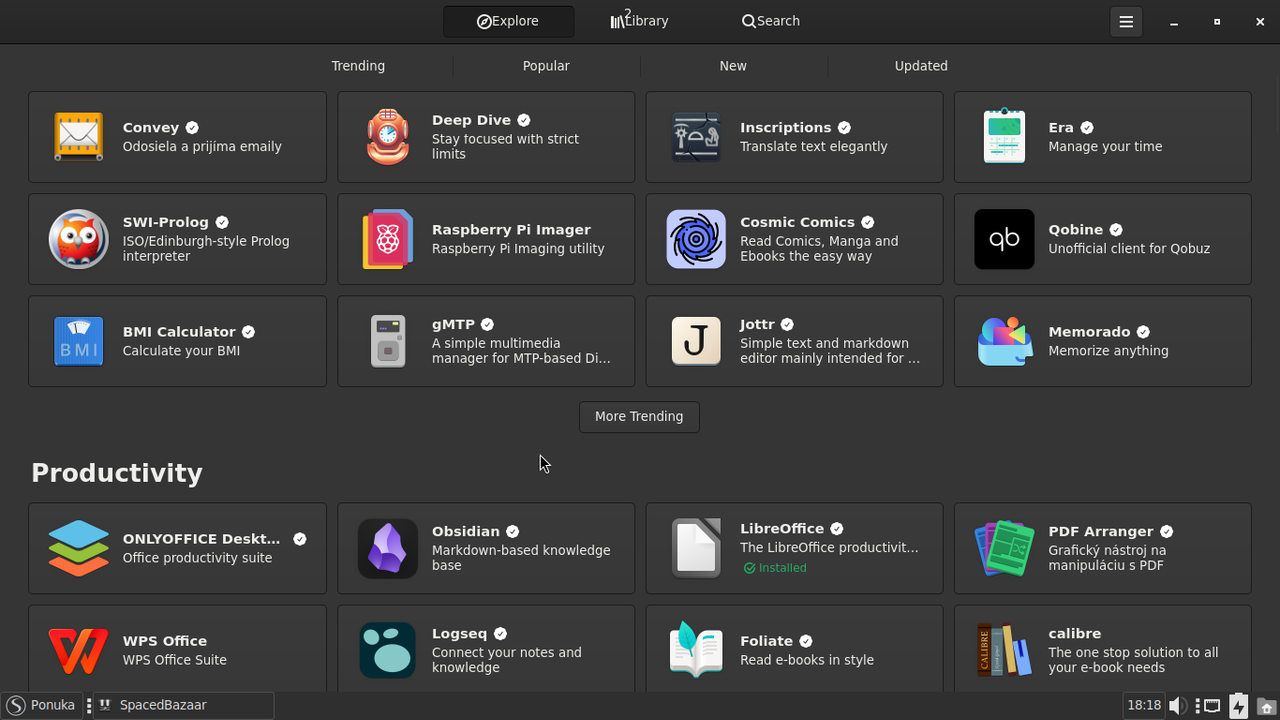Click "Unofficial client for Qobuz" text

(1129, 248)
